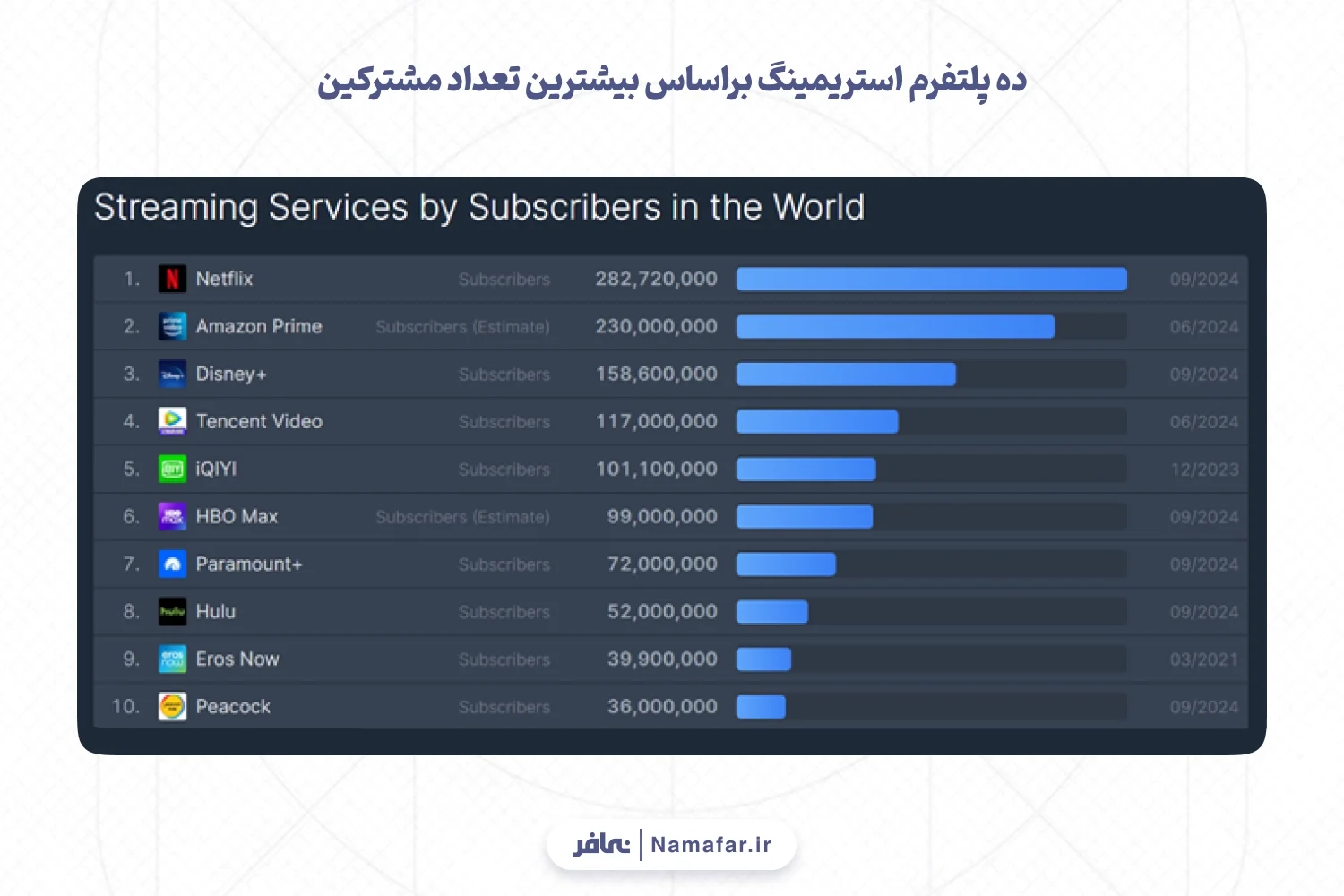Click the Paramount+ logo icon
Screen dimensions: 1344x896
pyautogui.click(x=172, y=564)
